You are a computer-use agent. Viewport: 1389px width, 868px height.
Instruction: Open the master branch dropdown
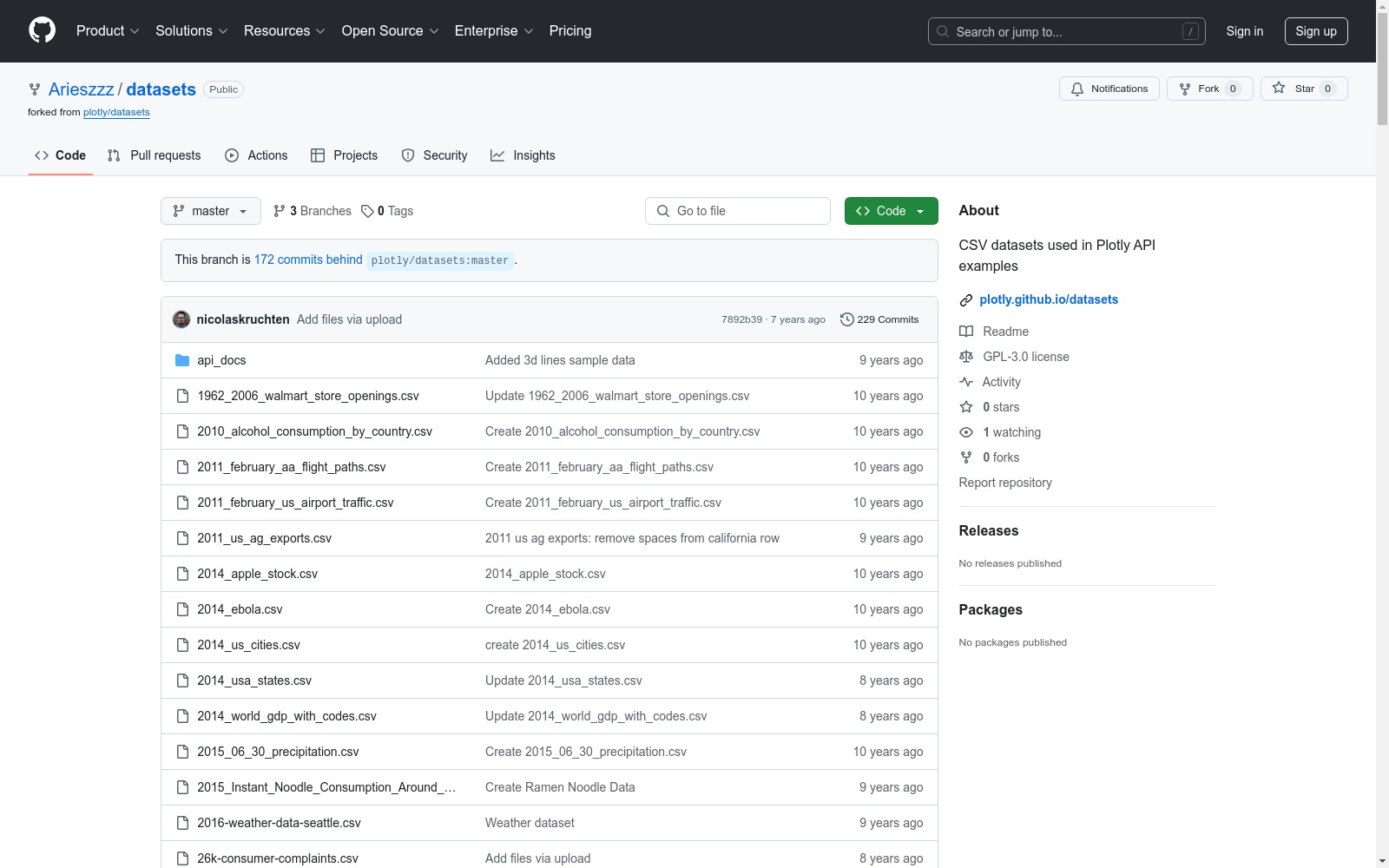[x=211, y=211]
